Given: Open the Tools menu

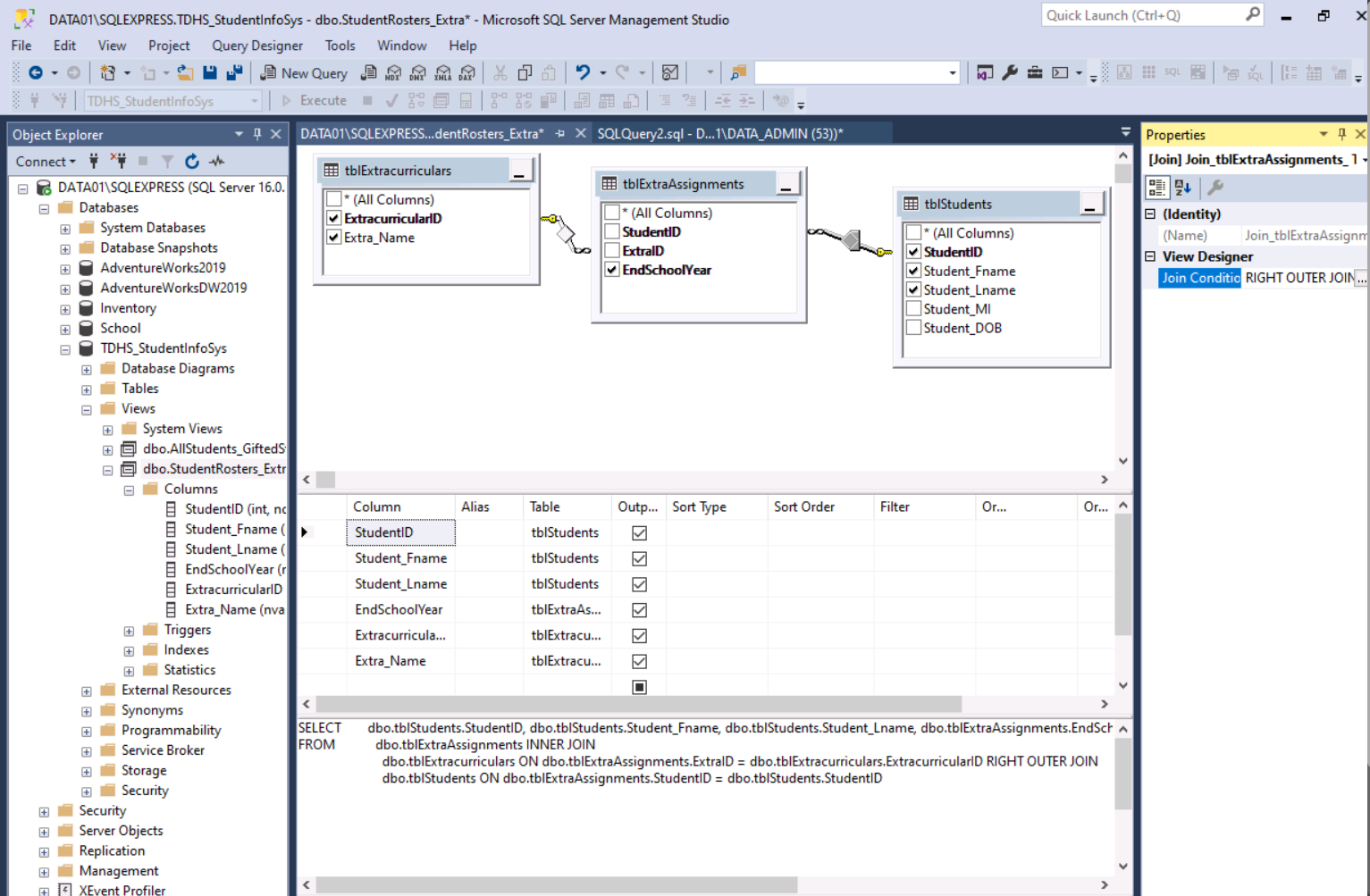Looking at the screenshot, I should pos(340,46).
